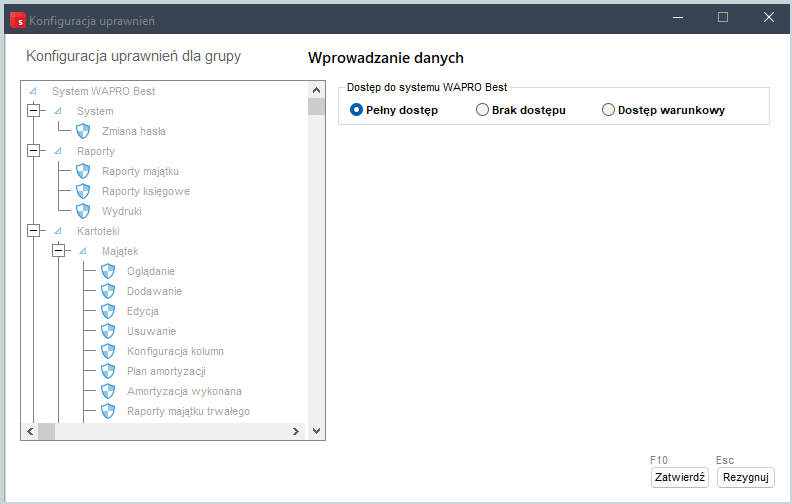Close the Konfiguracja uprawnień window
The image size is (792, 504).
[x=769, y=17]
